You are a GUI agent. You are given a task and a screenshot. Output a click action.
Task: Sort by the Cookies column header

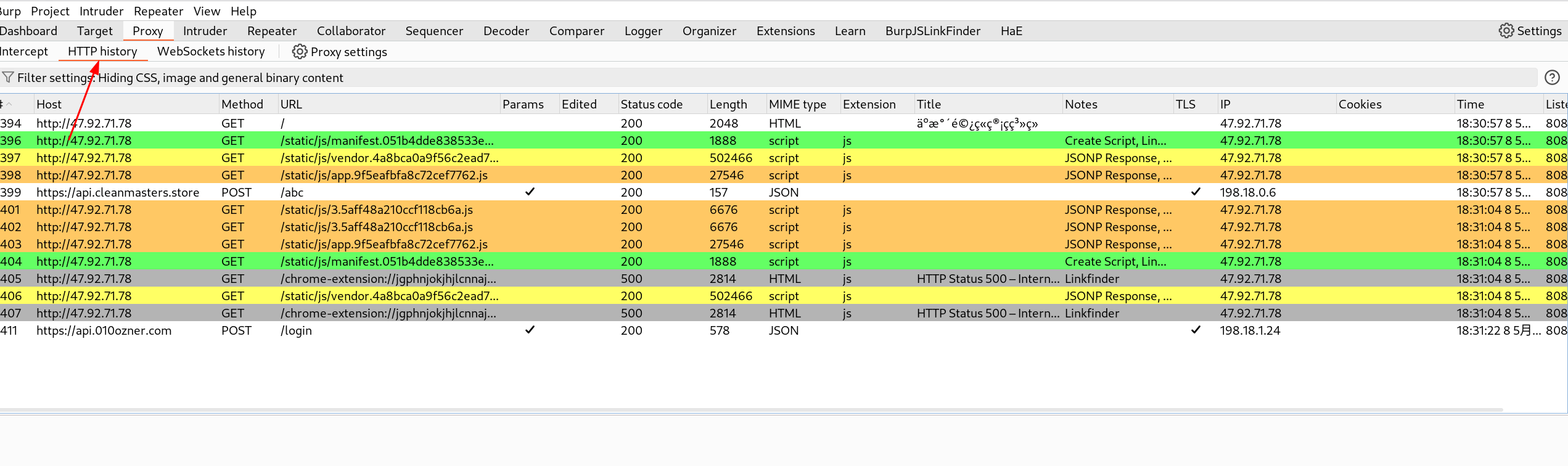[1395, 104]
